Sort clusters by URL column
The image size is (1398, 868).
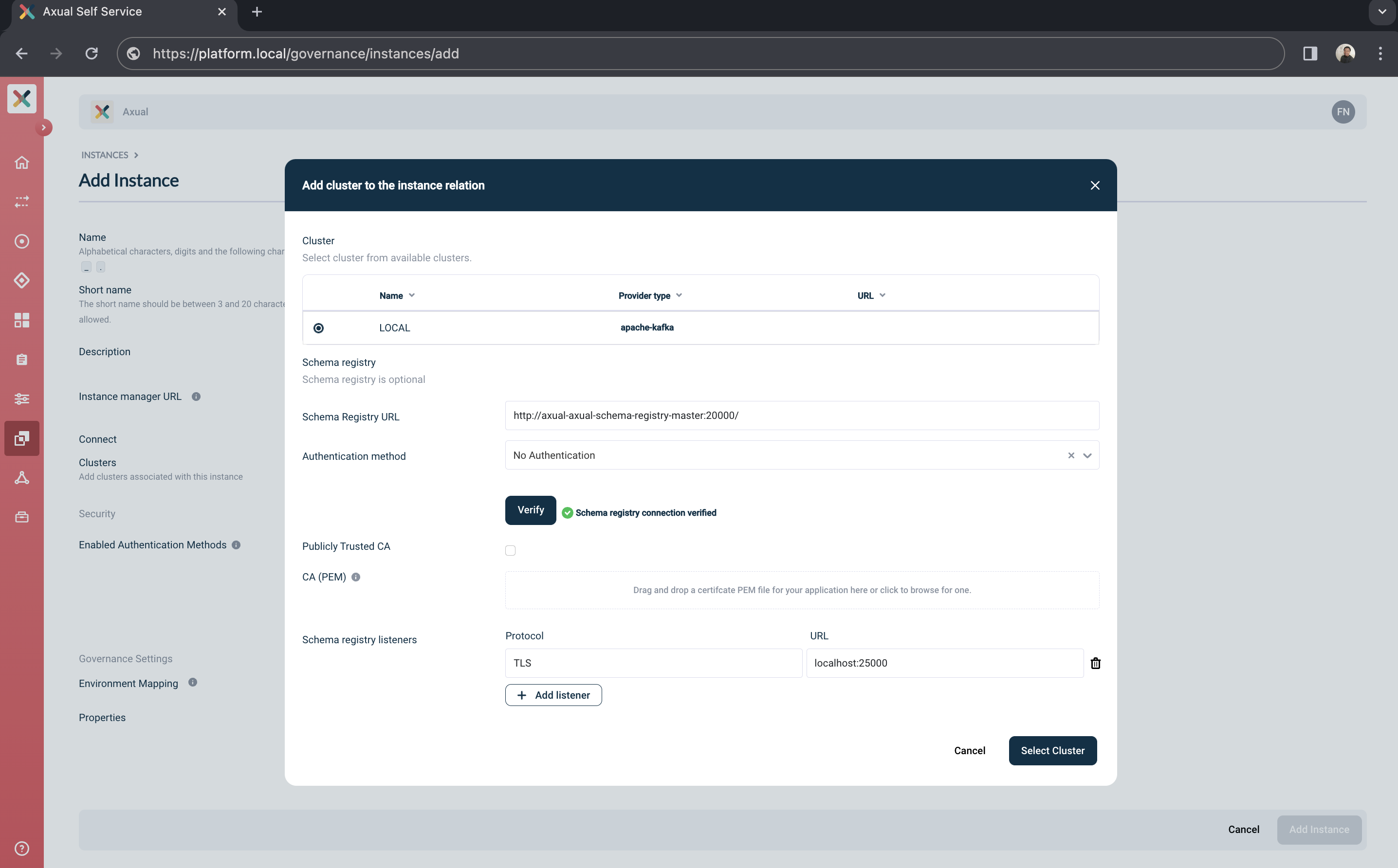click(871, 296)
